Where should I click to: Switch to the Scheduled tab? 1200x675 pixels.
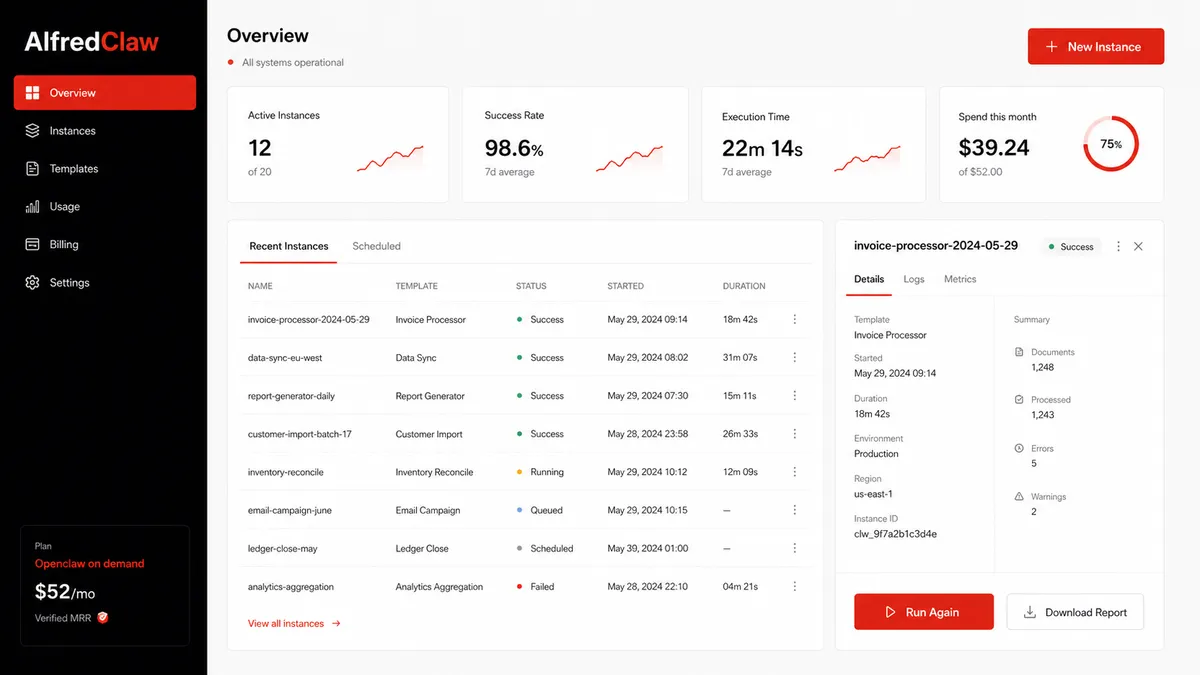point(377,246)
